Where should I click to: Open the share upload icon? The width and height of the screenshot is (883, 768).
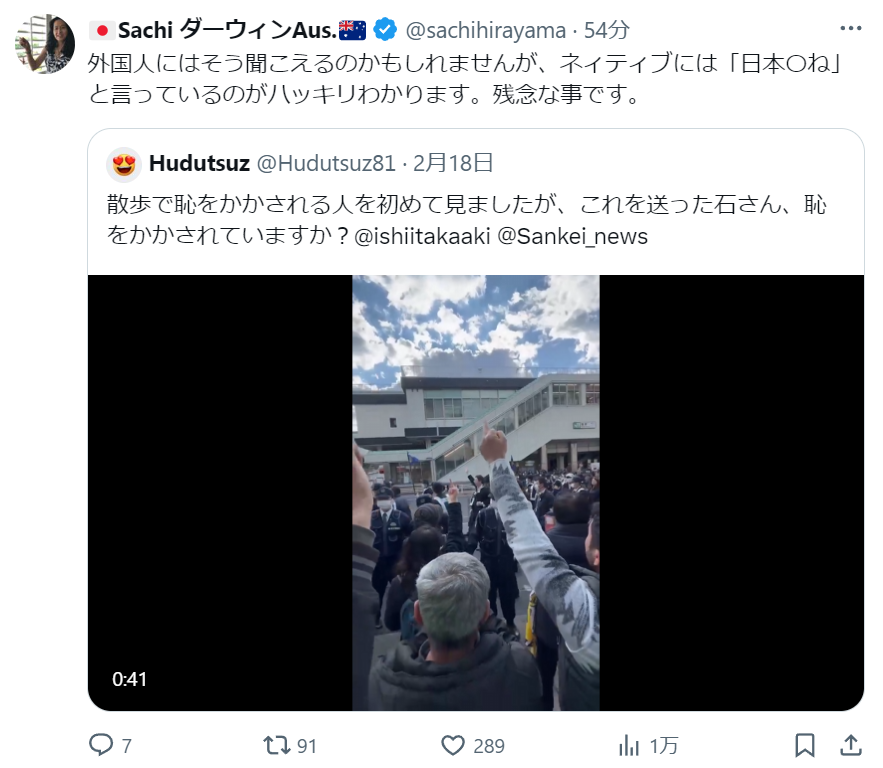pos(851,745)
